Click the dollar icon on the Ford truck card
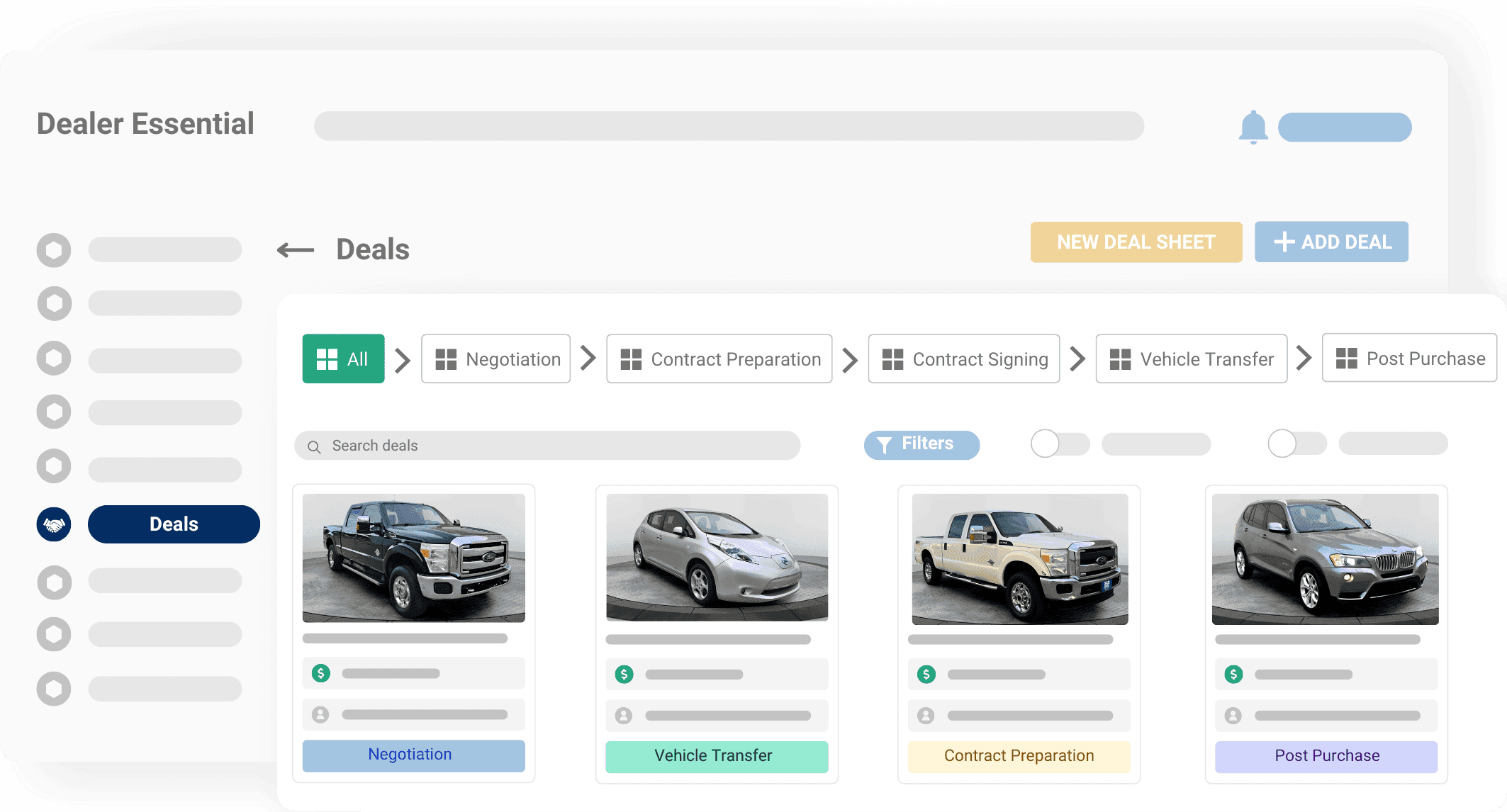 pyautogui.click(x=320, y=673)
